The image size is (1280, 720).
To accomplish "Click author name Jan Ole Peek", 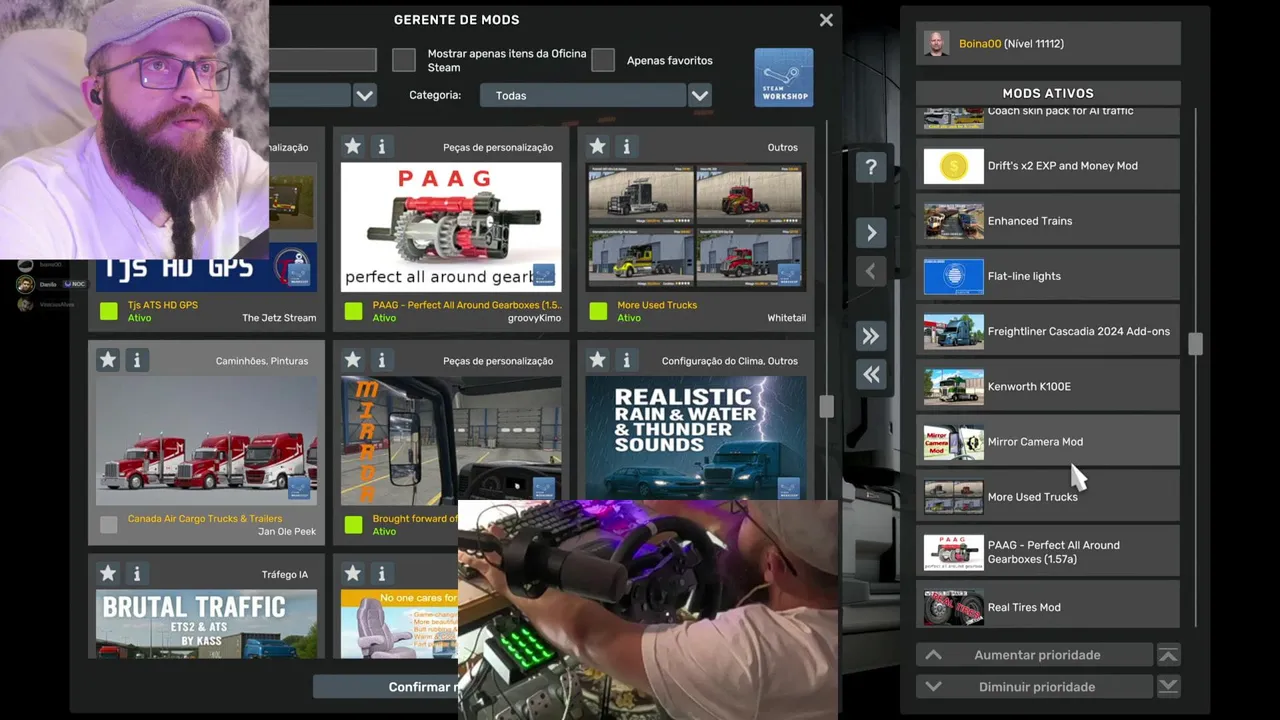I will (x=287, y=531).
